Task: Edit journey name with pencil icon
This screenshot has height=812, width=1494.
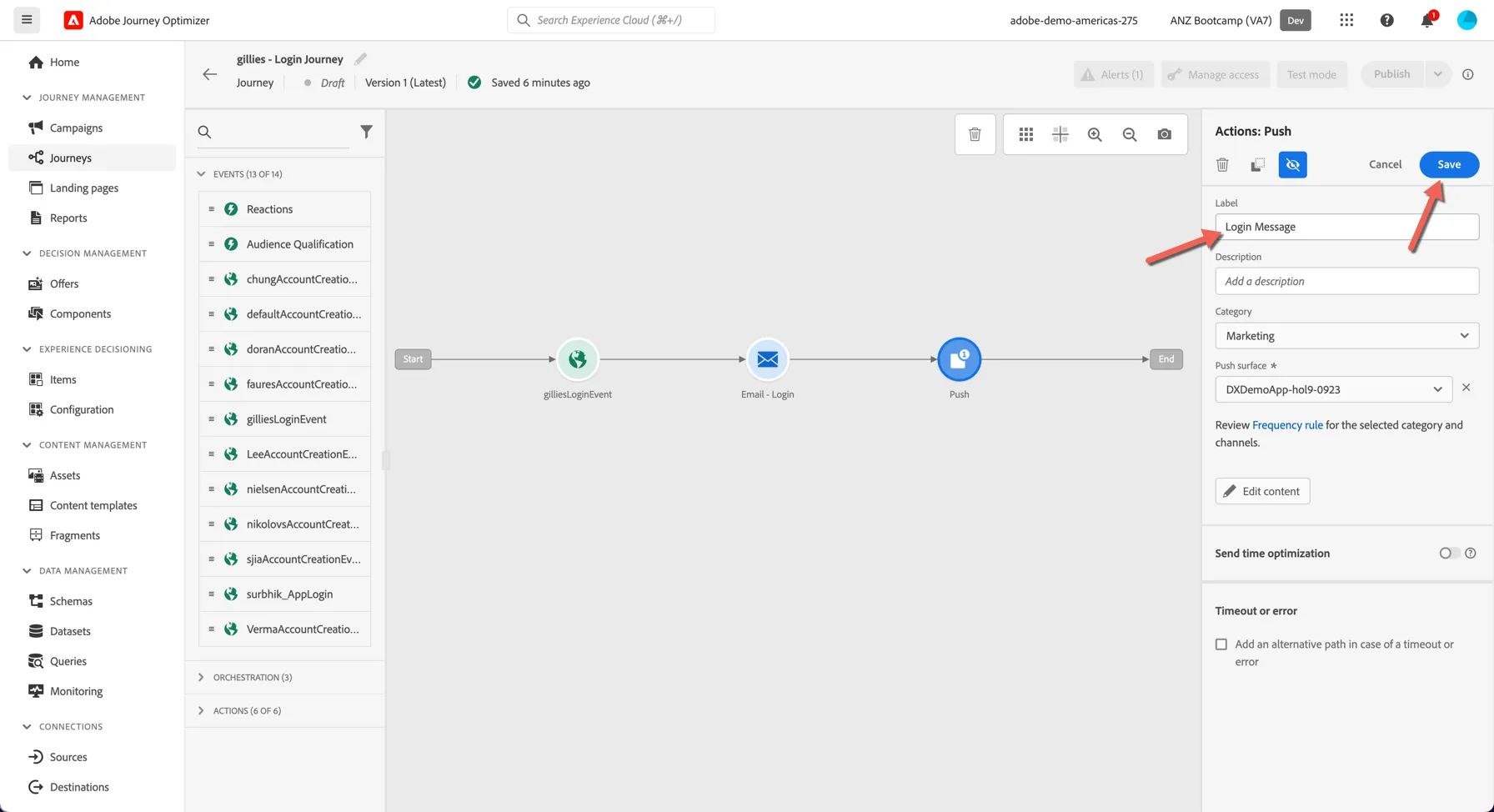Action: point(360,59)
